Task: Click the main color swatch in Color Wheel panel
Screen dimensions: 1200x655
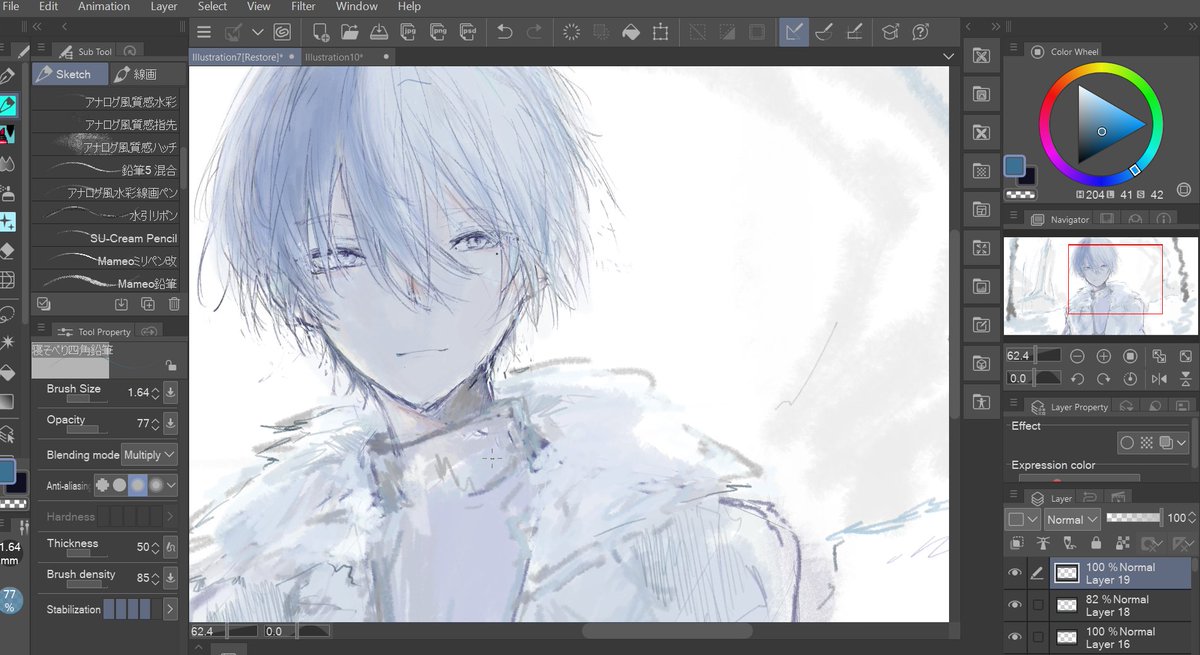Action: (1016, 165)
